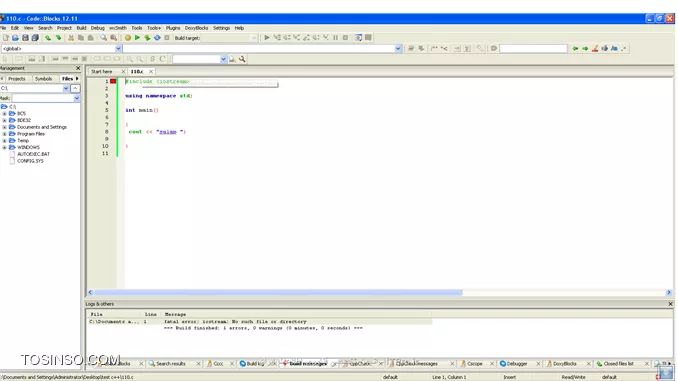The height and width of the screenshot is (381, 678).
Task: Switch to the Search results tab
Action: [x=171, y=364]
